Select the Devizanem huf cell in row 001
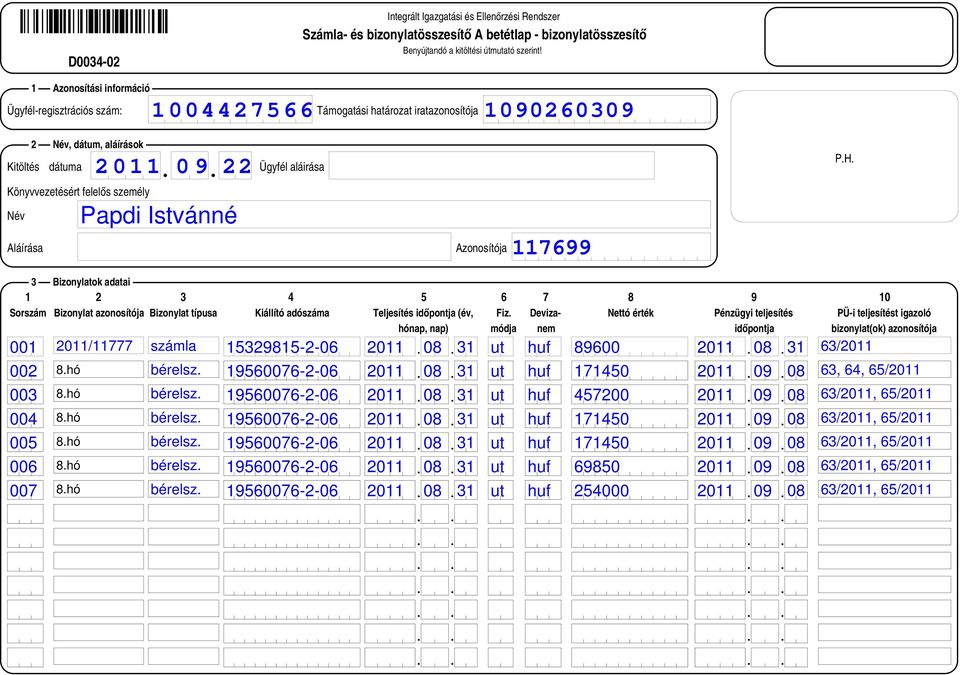 pyautogui.click(x=542, y=347)
